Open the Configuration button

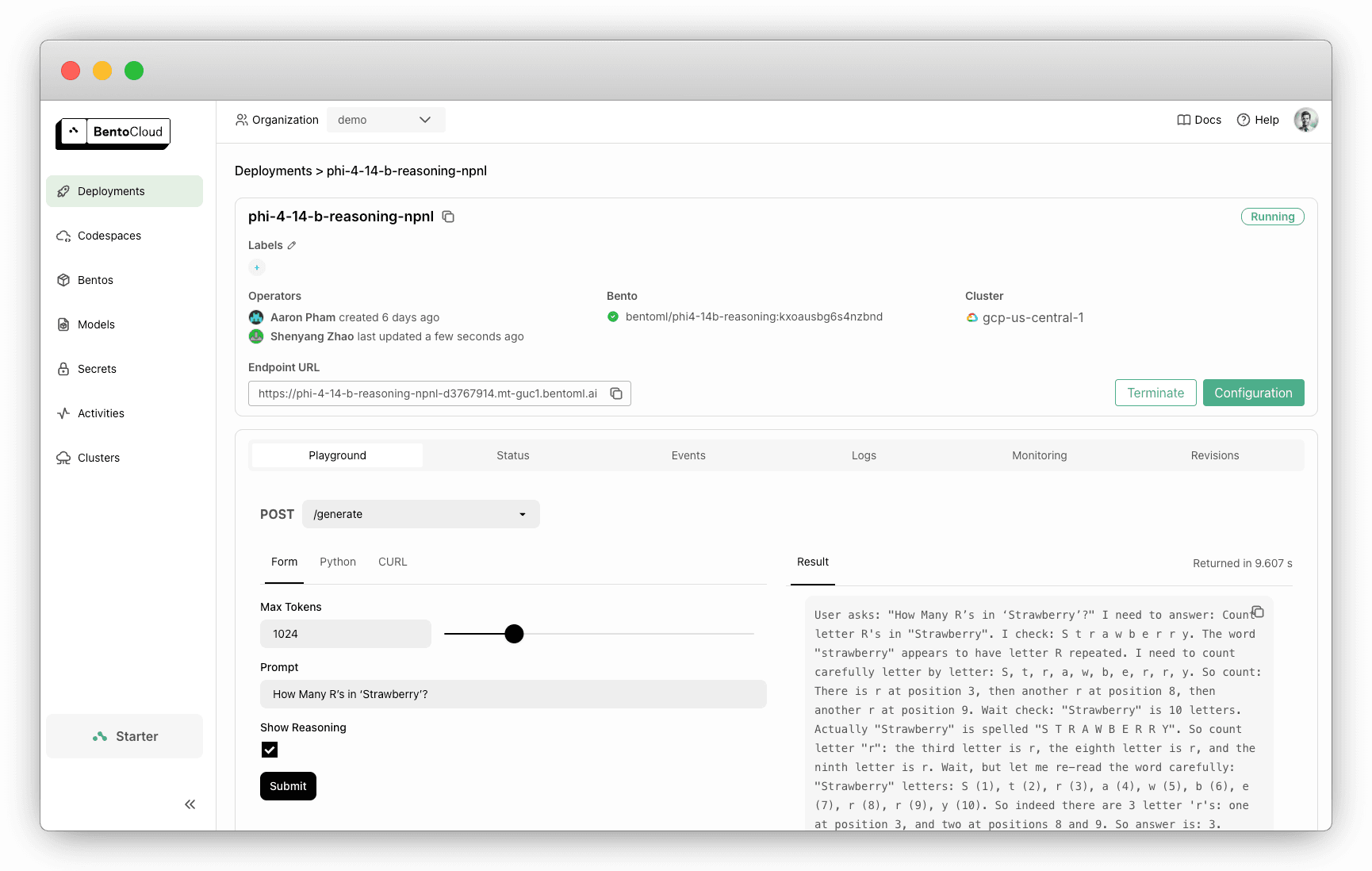pyautogui.click(x=1253, y=393)
